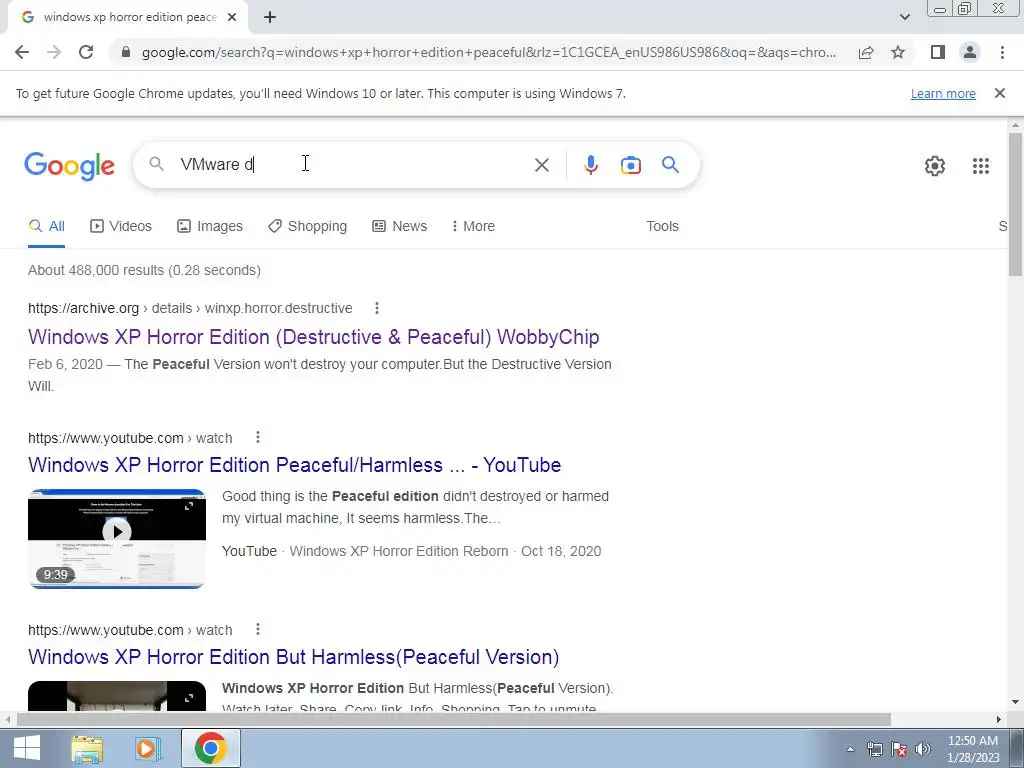Screen dimensions: 1024x768
Task: View site info via padlock icon
Action: point(126,52)
